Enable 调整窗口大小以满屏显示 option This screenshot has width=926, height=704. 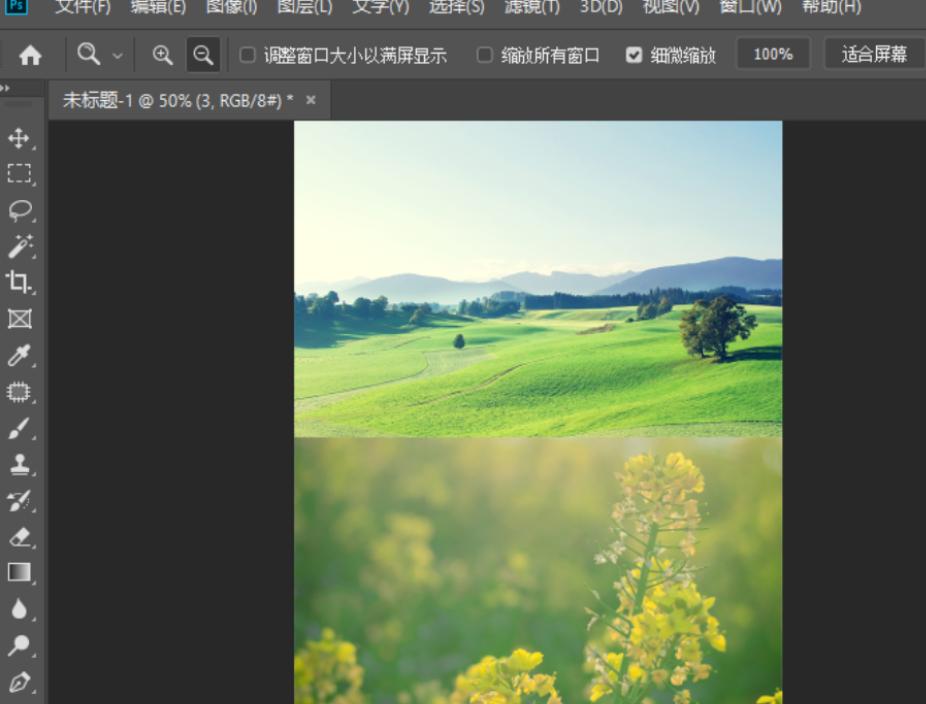(x=247, y=54)
